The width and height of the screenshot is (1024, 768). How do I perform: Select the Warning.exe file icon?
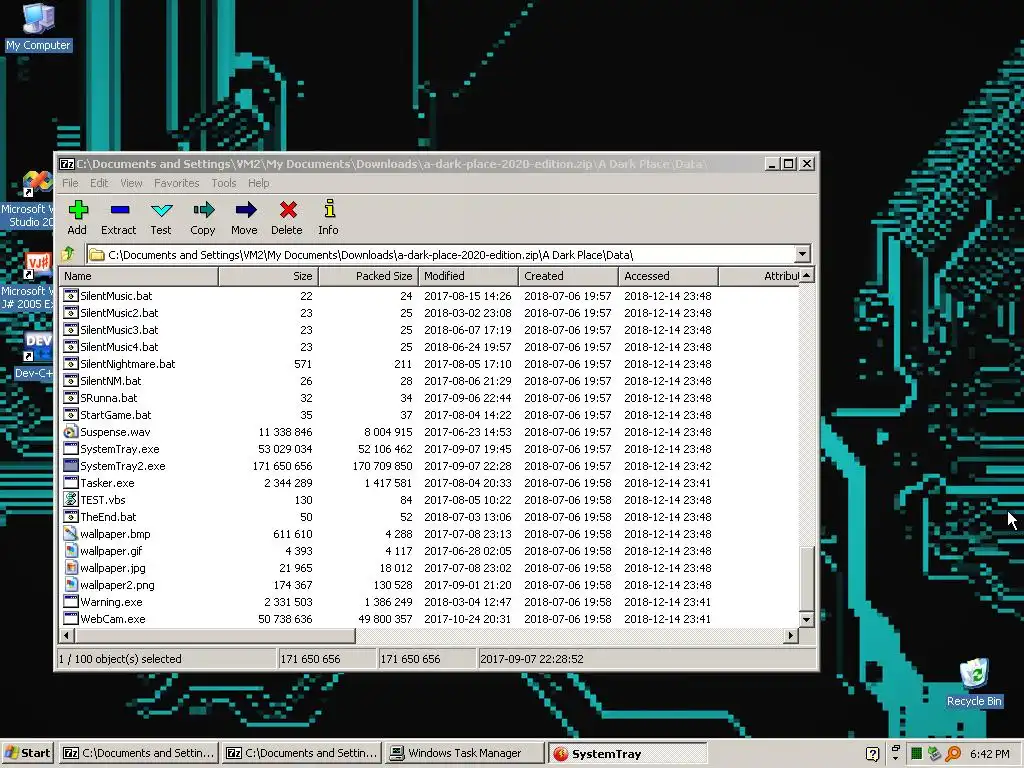coord(71,601)
